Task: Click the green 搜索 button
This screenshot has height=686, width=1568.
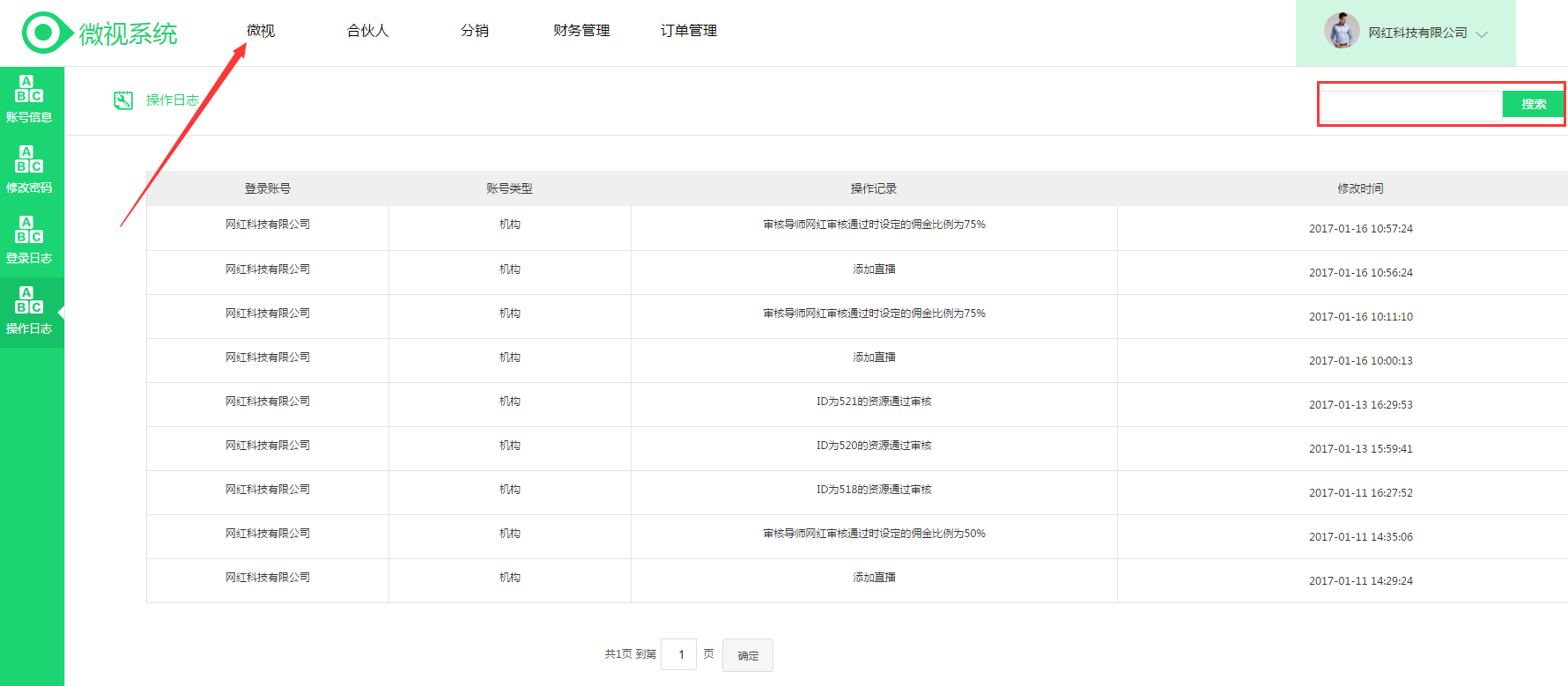Action: pos(1533,104)
